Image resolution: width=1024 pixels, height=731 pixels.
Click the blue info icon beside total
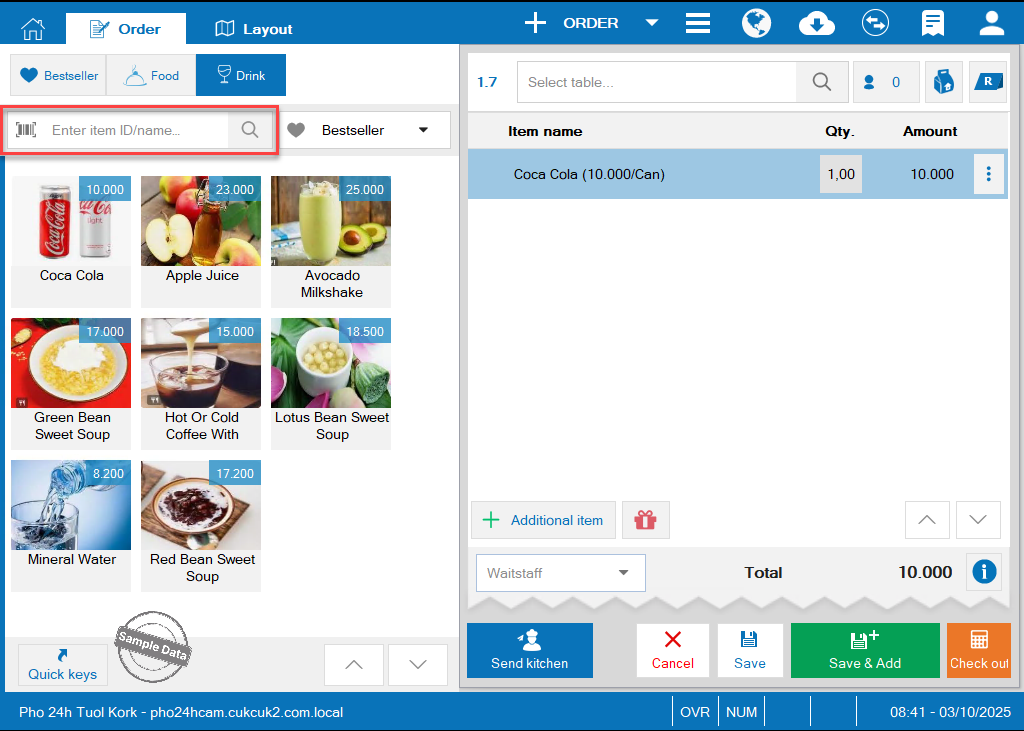[x=984, y=572]
